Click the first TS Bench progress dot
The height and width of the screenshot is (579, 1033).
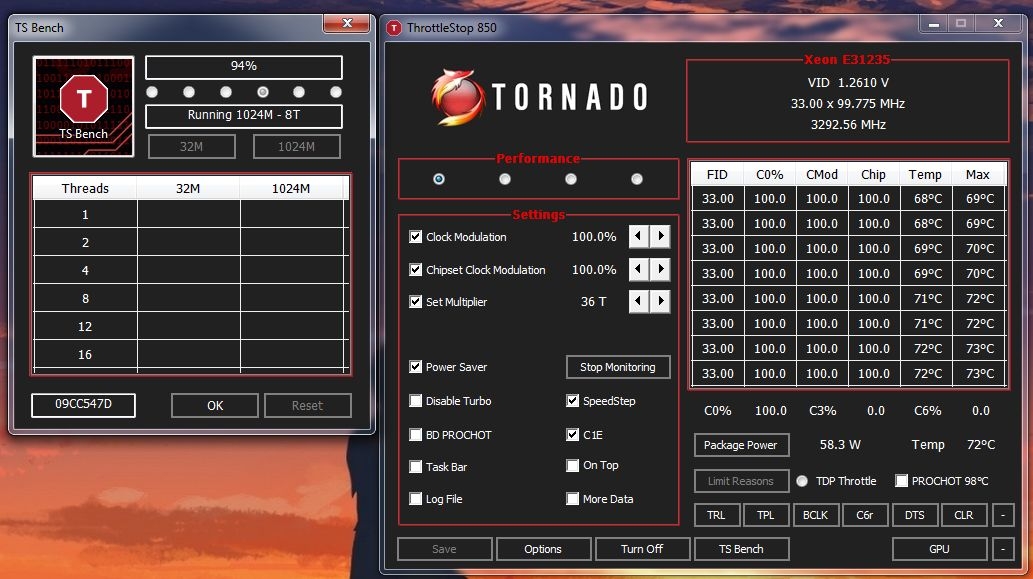click(x=152, y=92)
